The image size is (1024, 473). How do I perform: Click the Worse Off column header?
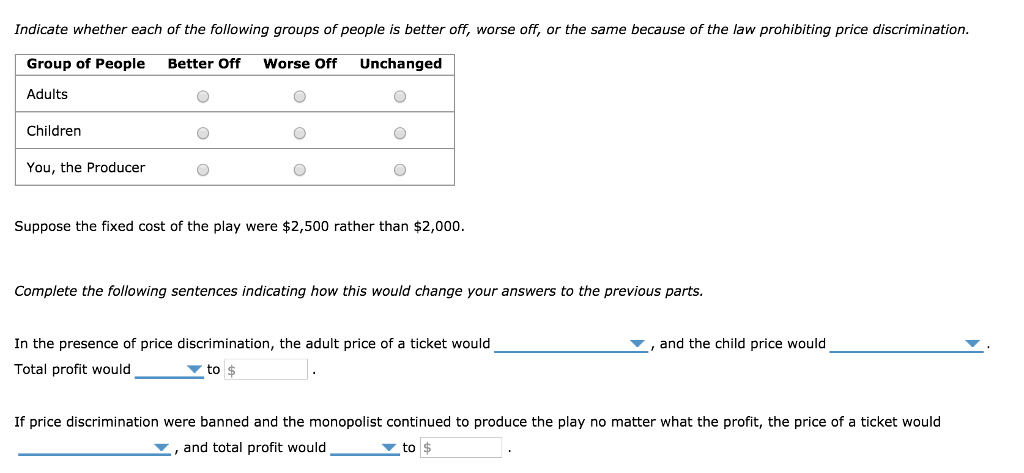tap(300, 64)
